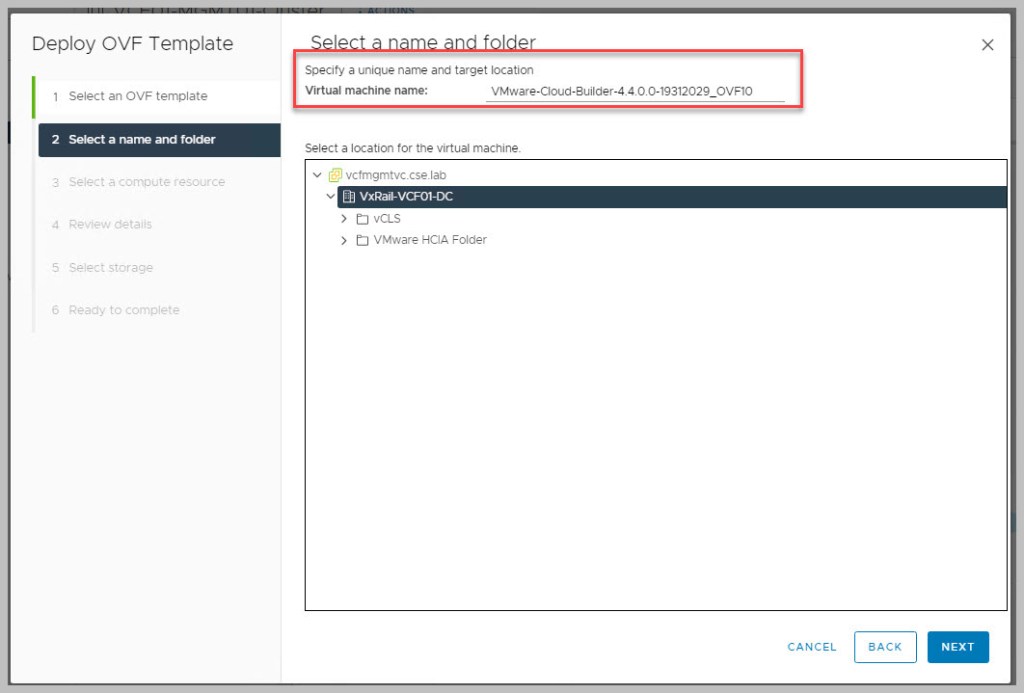This screenshot has width=1024, height=693.
Task: Click the BACK button
Action: 885,647
